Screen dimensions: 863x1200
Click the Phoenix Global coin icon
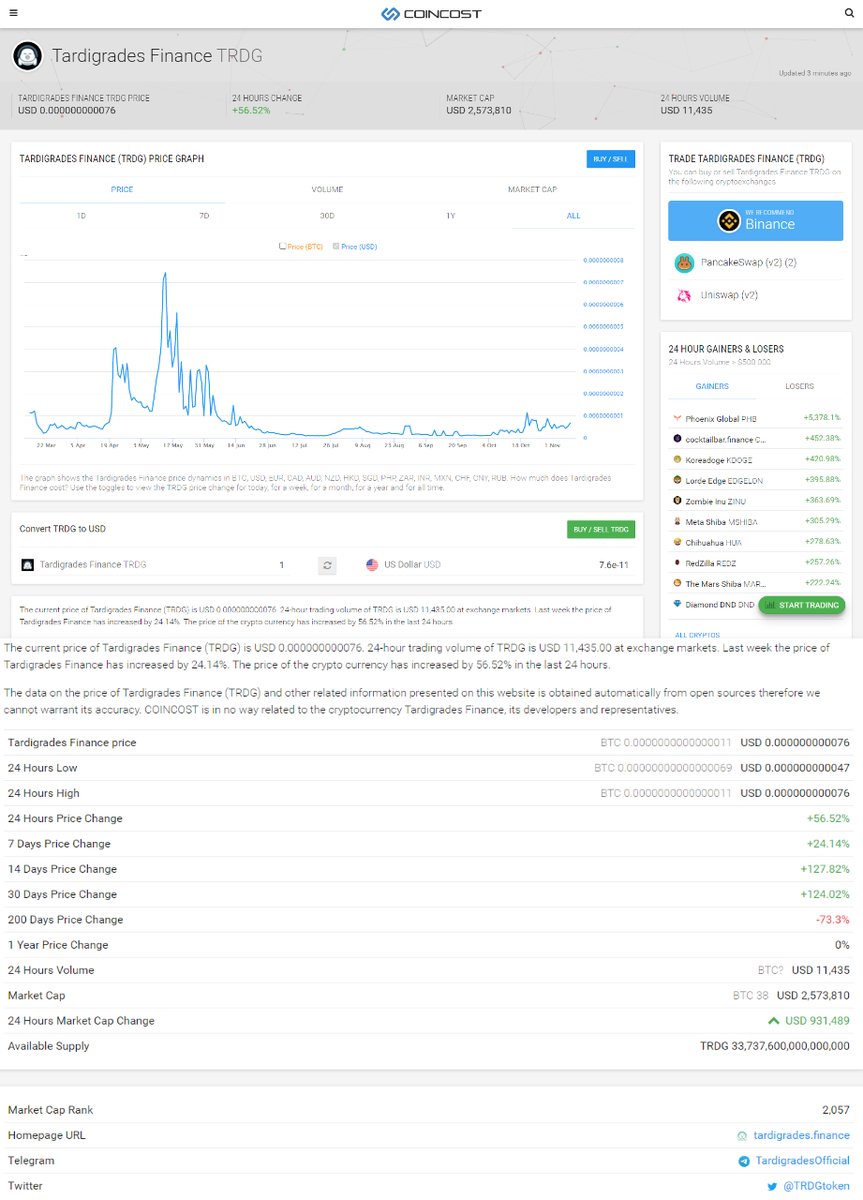click(x=677, y=418)
